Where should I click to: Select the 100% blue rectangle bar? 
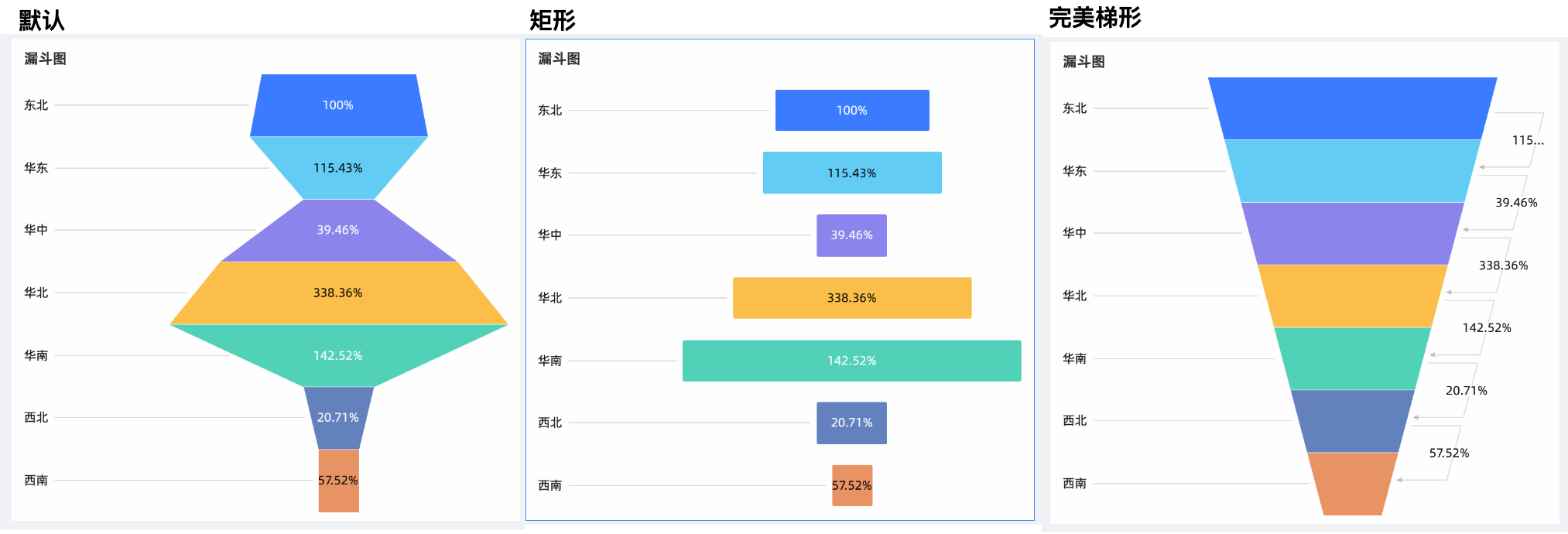click(x=852, y=110)
